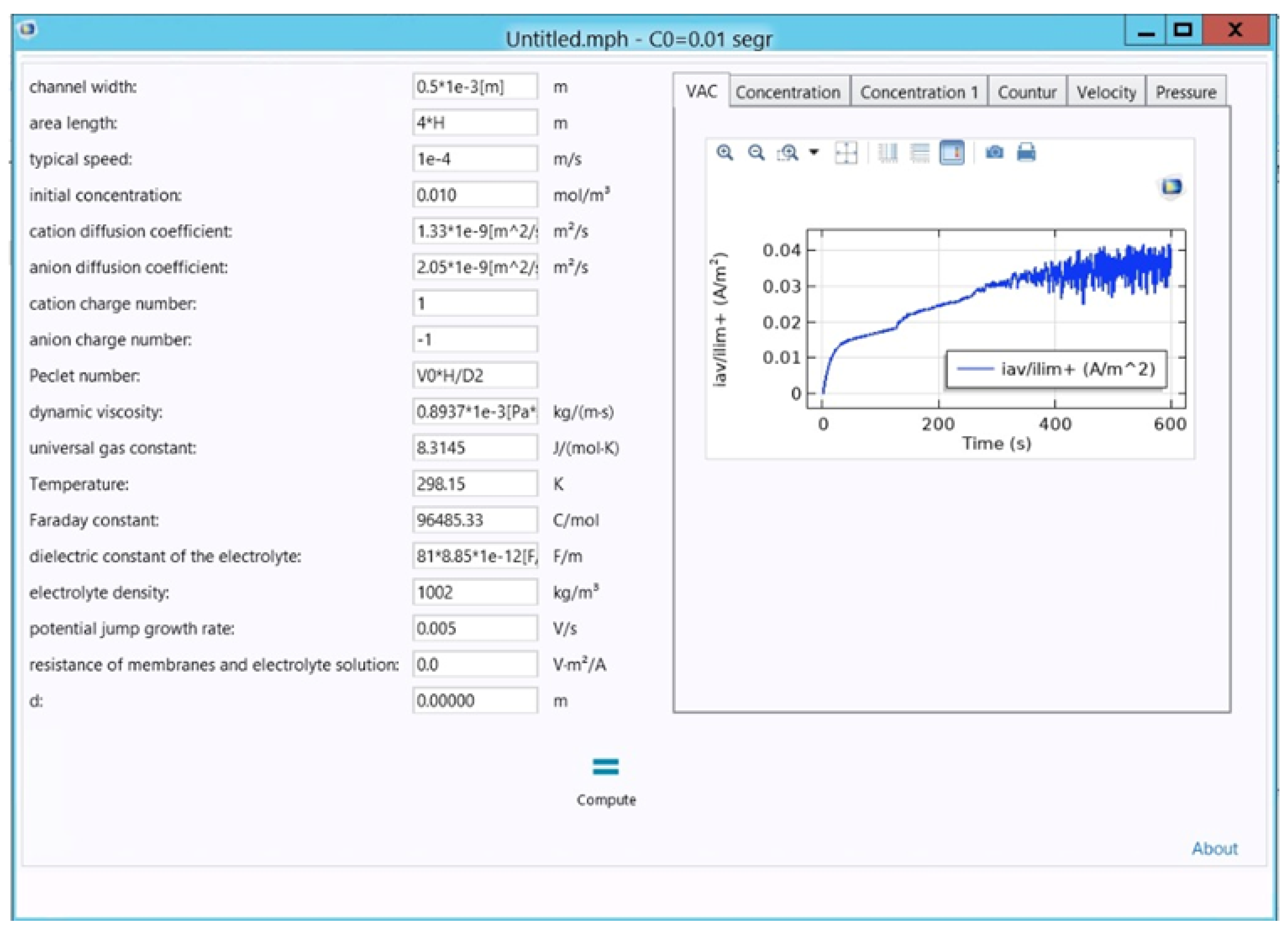Activate the Zoom Box tool
1288x929 pixels.
coord(788,153)
